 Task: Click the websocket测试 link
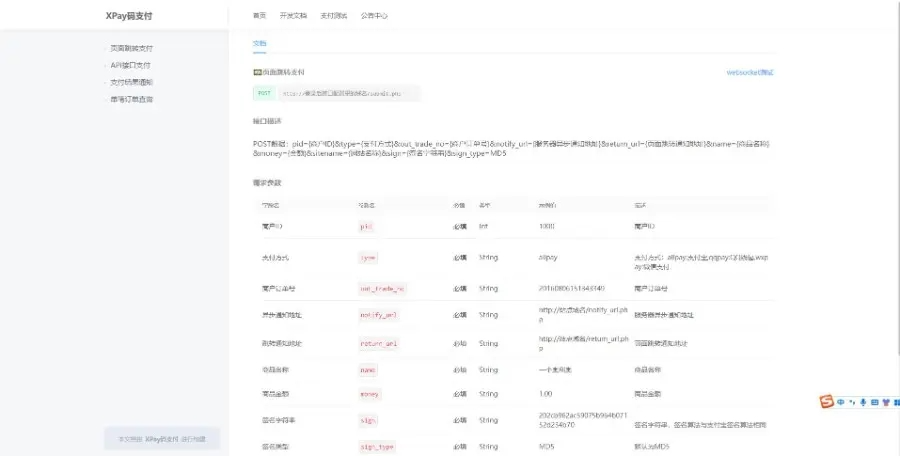750,72
